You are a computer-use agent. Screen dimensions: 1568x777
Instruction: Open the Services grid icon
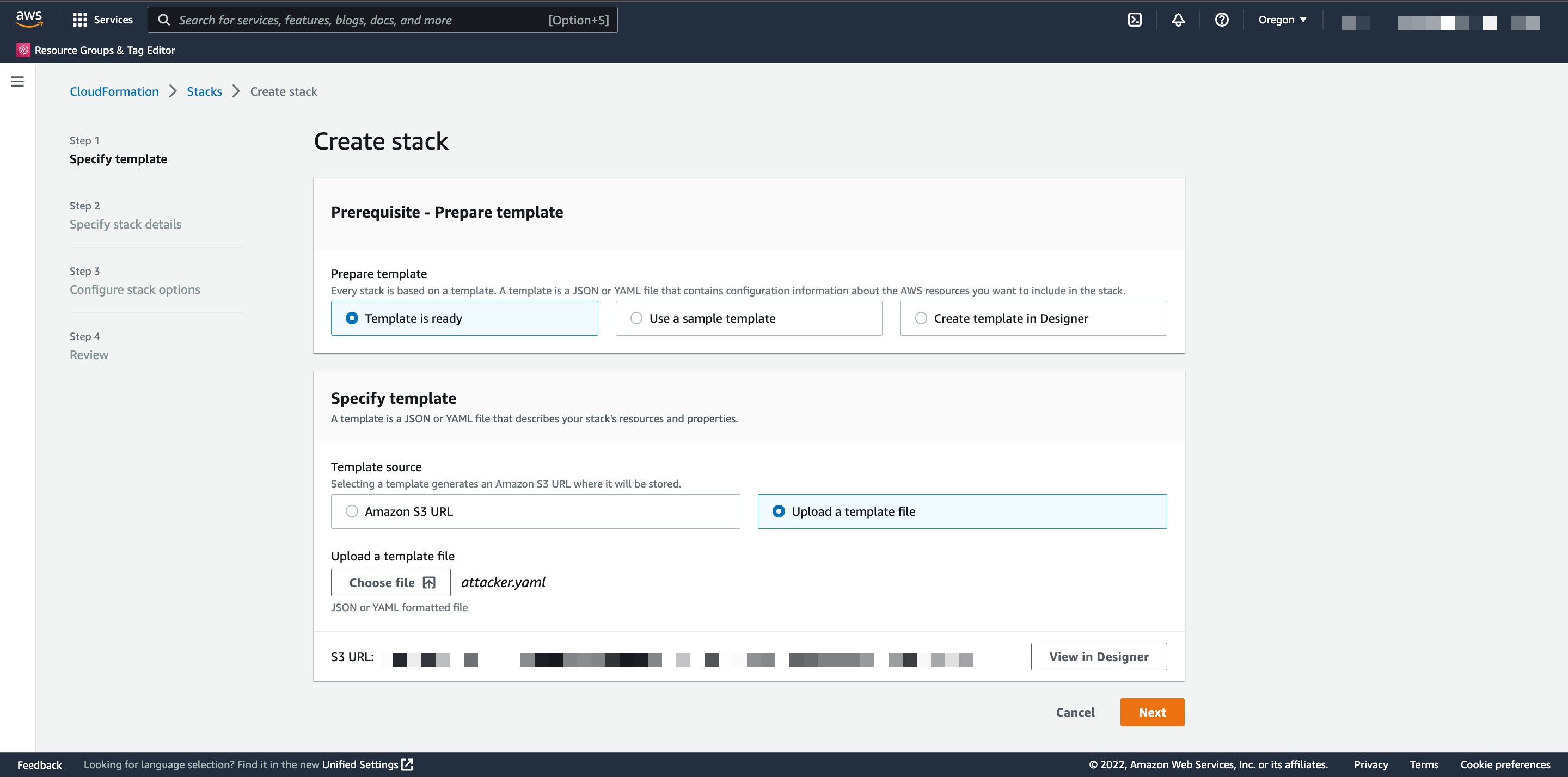pyautogui.click(x=81, y=19)
